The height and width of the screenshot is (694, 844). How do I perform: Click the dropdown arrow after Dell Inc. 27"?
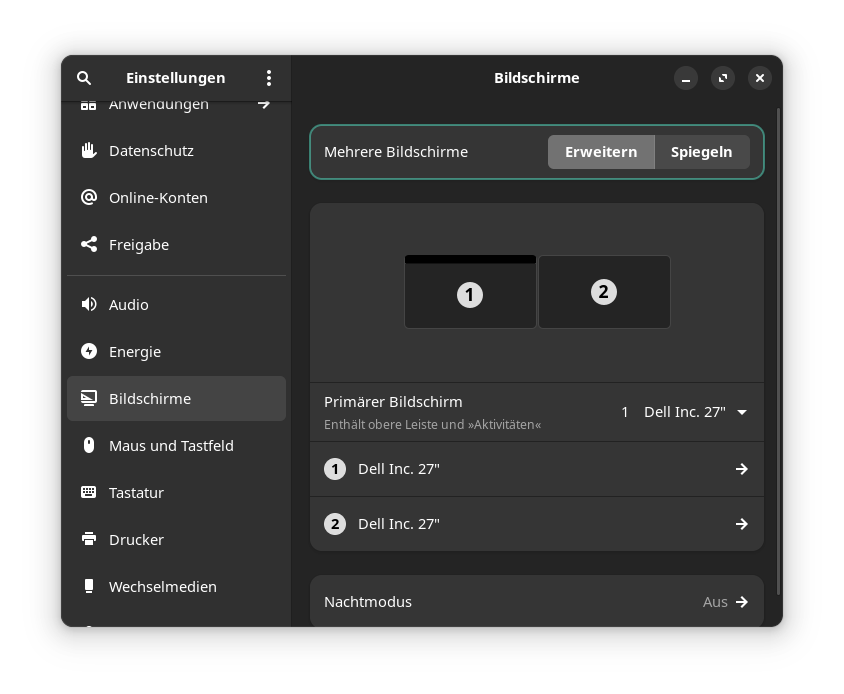742,412
